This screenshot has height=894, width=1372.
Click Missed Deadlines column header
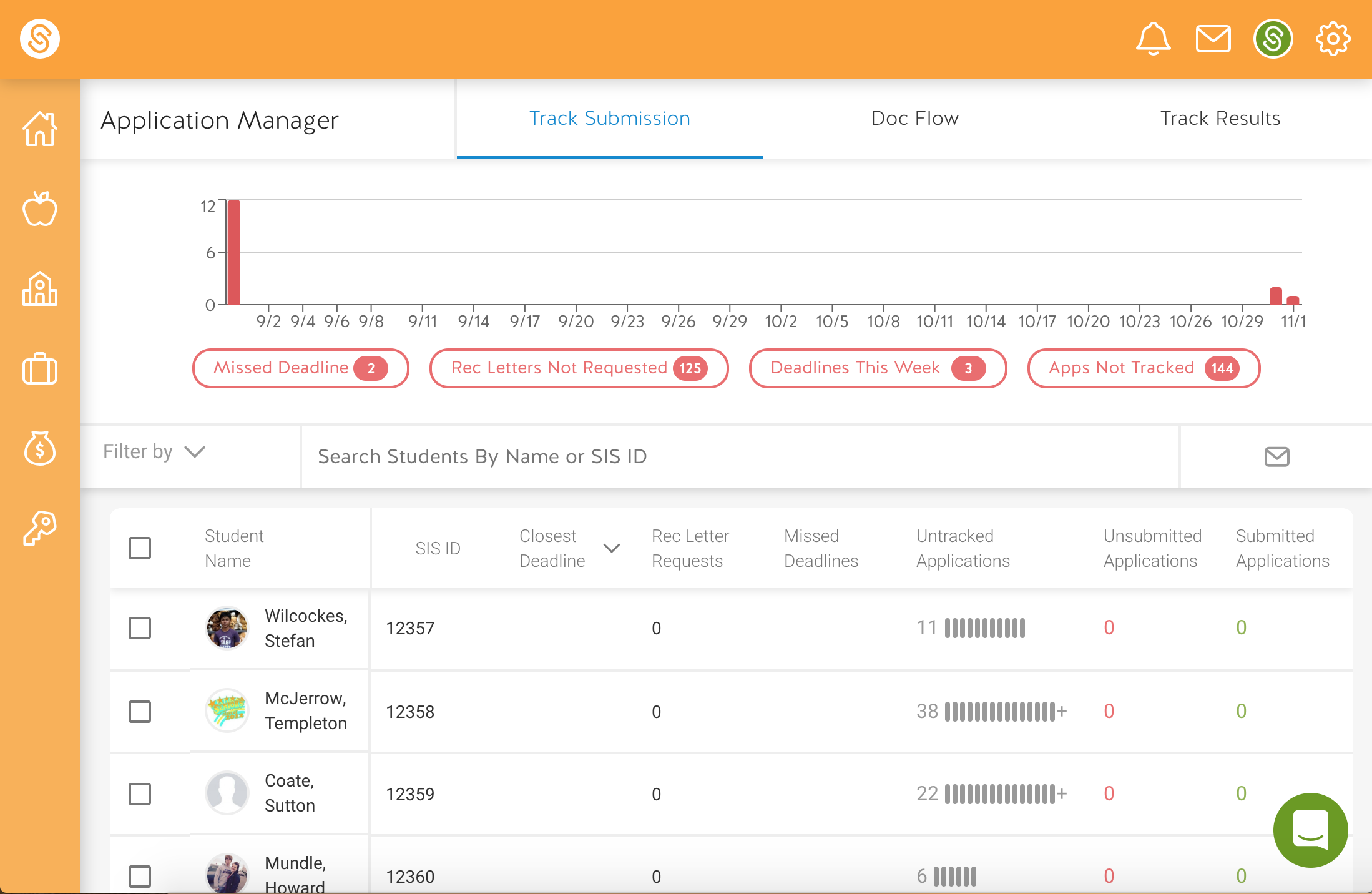[821, 548]
